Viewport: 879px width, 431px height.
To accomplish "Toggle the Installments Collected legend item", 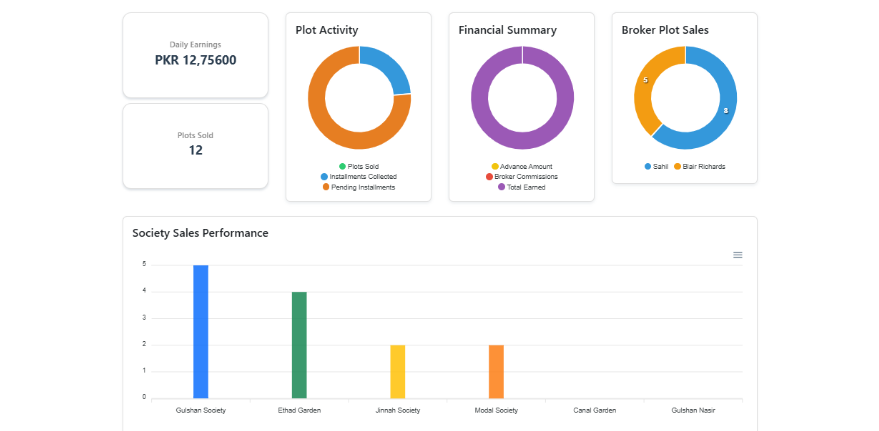I will (358, 177).
